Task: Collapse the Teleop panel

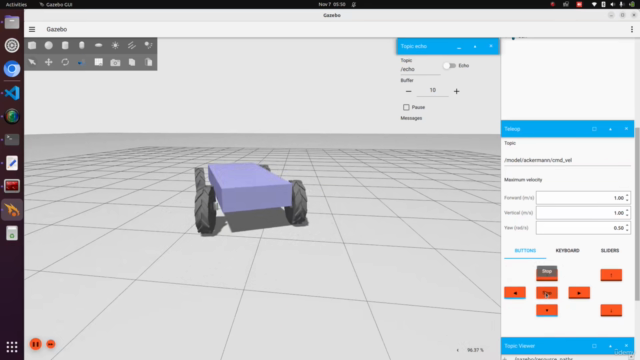Action: click(610, 129)
